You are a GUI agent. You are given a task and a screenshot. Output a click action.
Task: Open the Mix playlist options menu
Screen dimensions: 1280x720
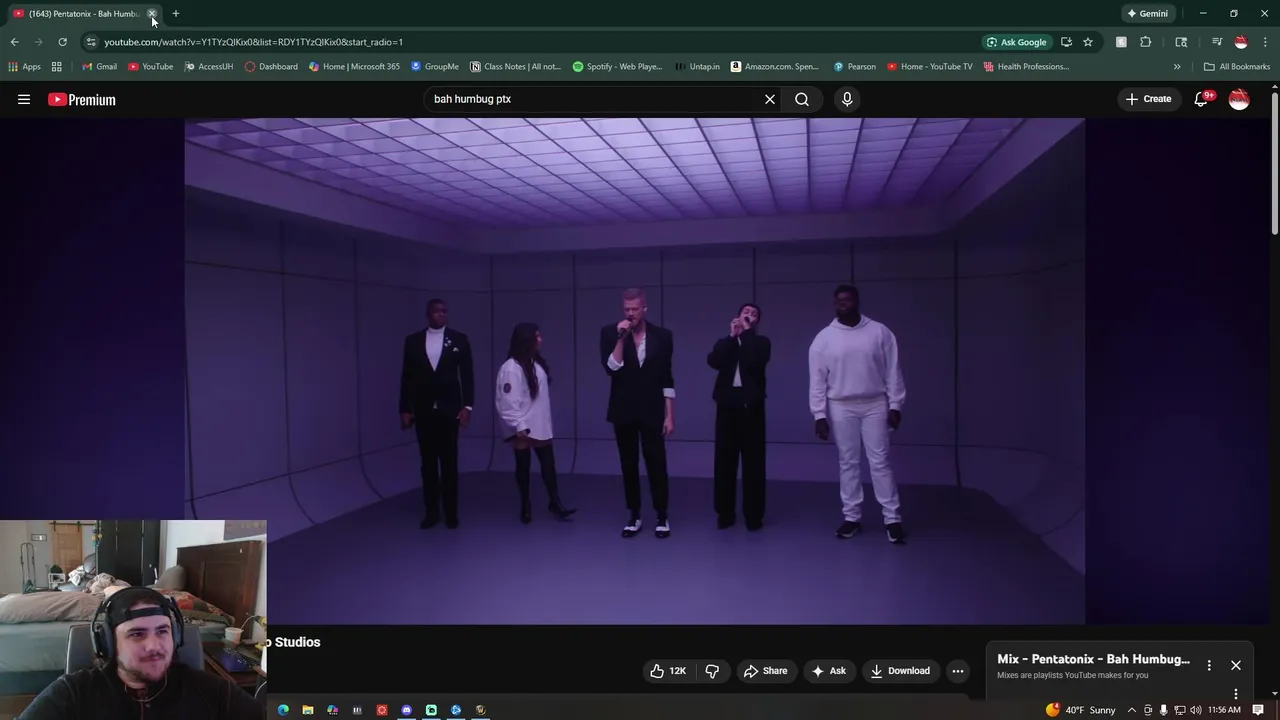pos(1209,665)
